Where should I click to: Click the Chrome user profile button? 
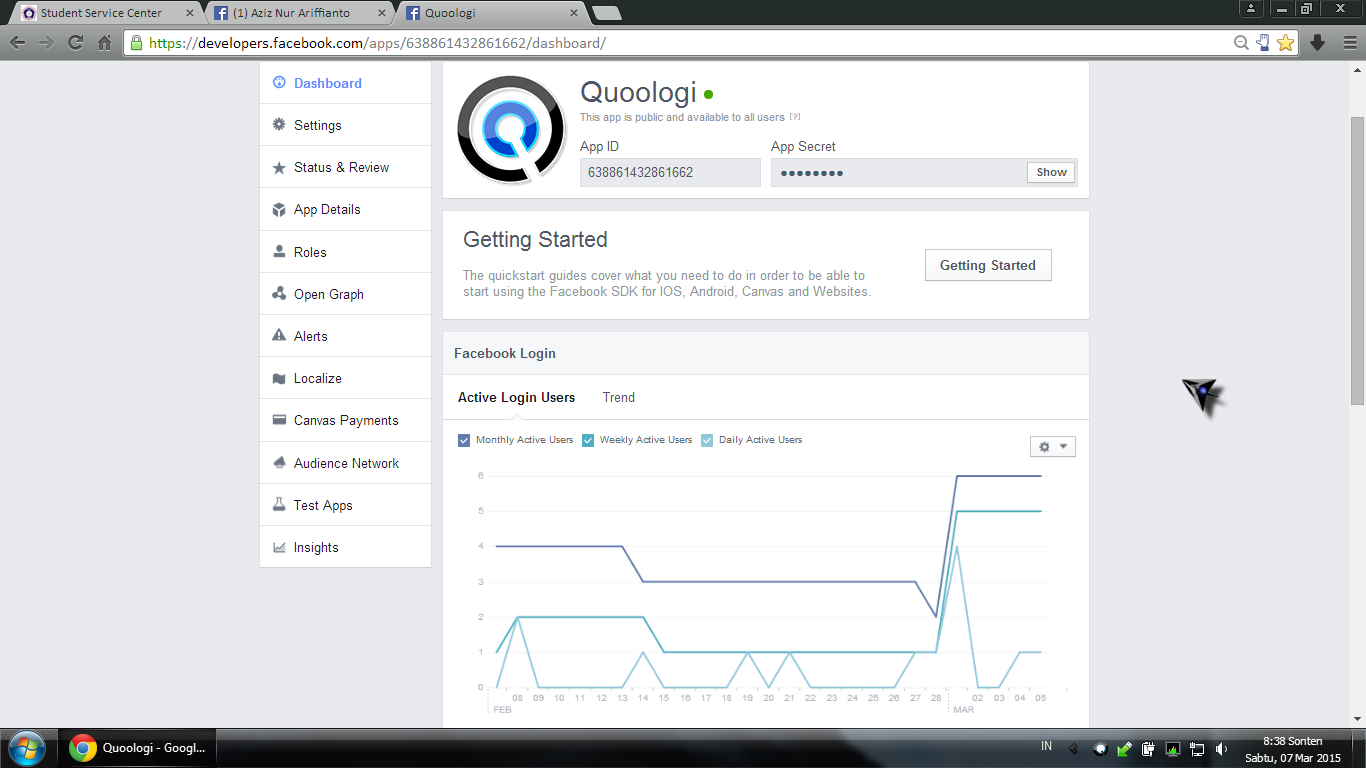click(x=1251, y=8)
